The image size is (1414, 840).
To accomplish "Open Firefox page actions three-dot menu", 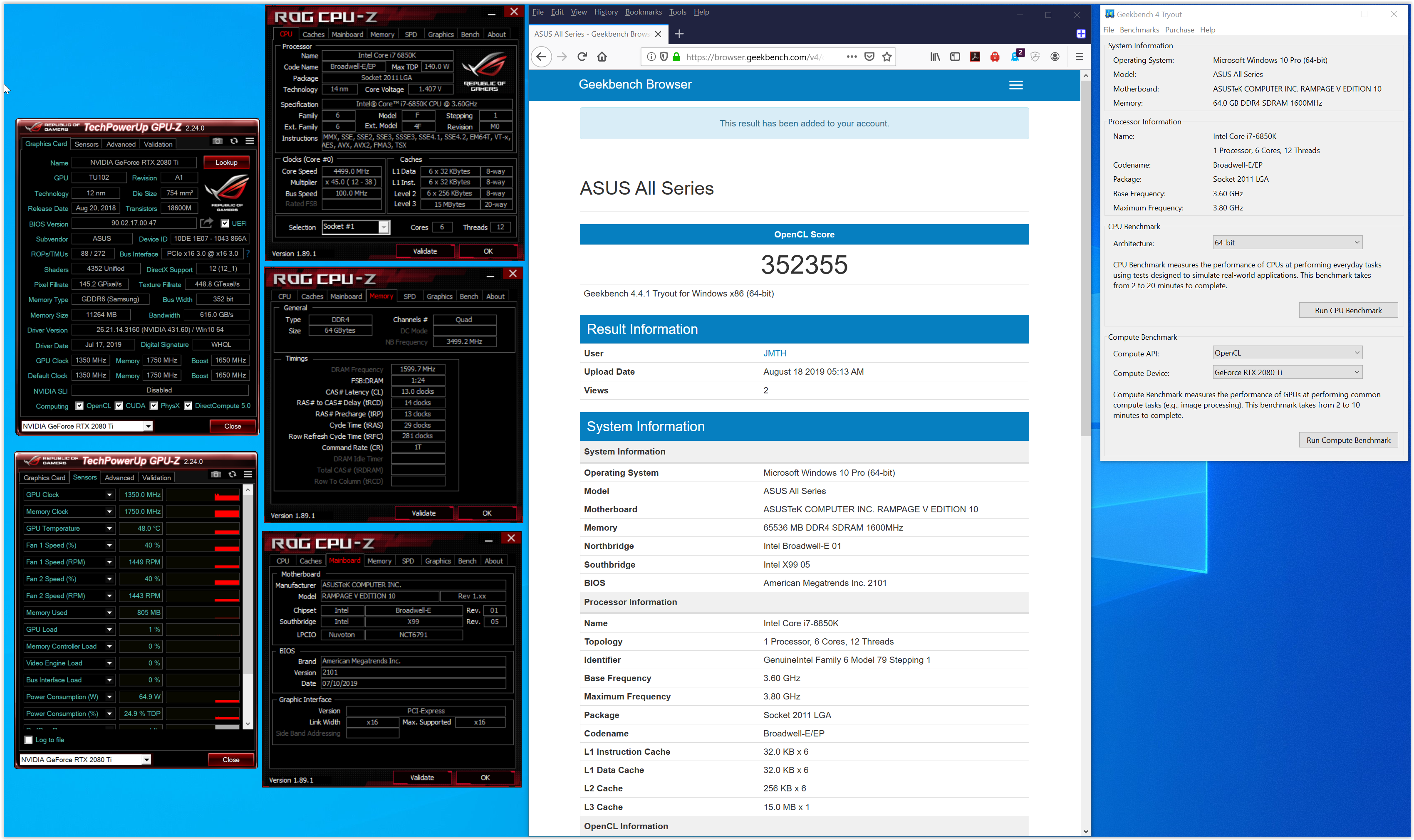I will pyautogui.click(x=851, y=57).
